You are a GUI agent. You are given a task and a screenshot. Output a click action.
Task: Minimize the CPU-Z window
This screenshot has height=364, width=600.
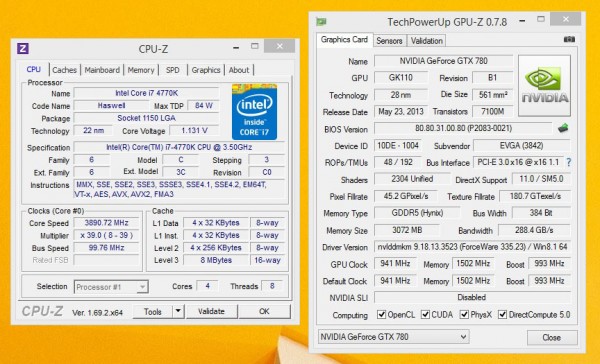[x=236, y=48]
